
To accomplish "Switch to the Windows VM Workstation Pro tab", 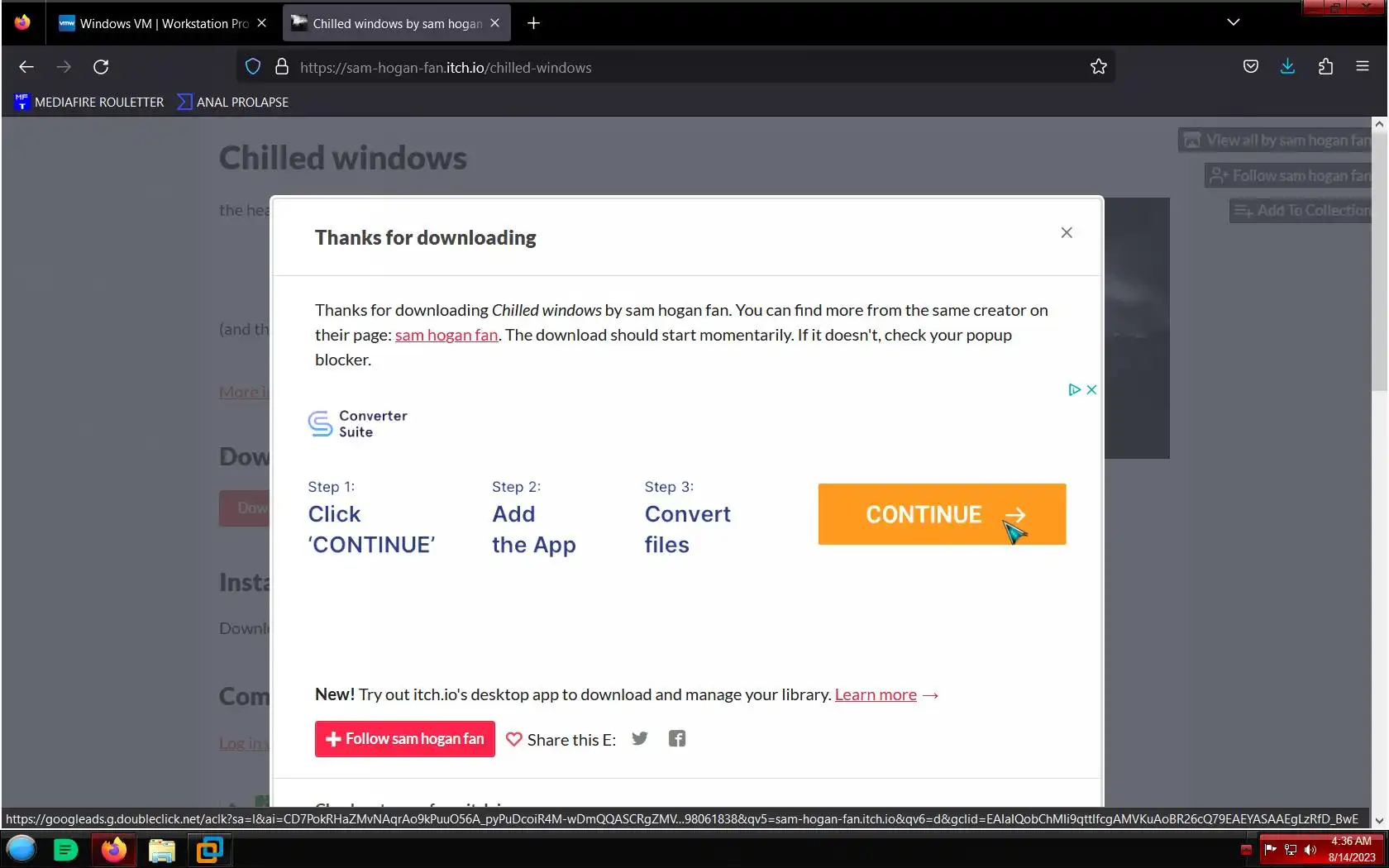I will click(154, 23).
